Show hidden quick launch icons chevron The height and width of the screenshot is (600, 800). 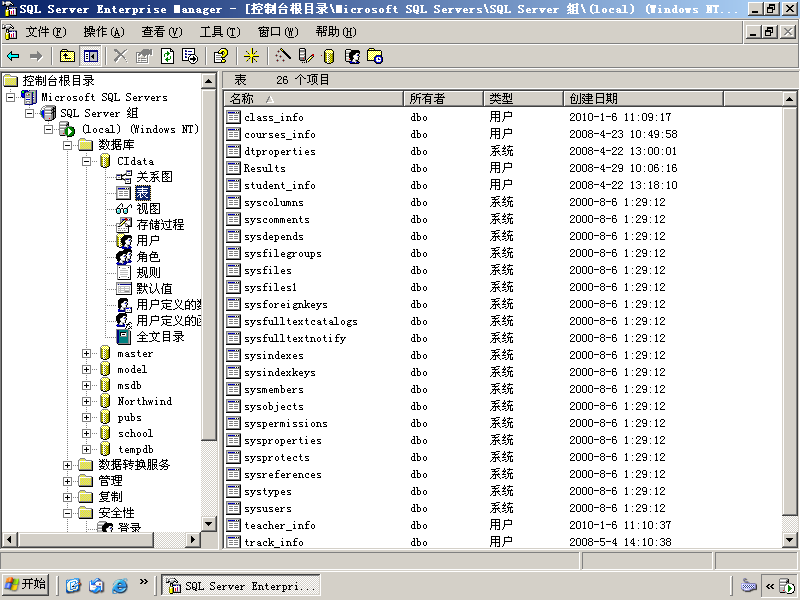(144, 582)
